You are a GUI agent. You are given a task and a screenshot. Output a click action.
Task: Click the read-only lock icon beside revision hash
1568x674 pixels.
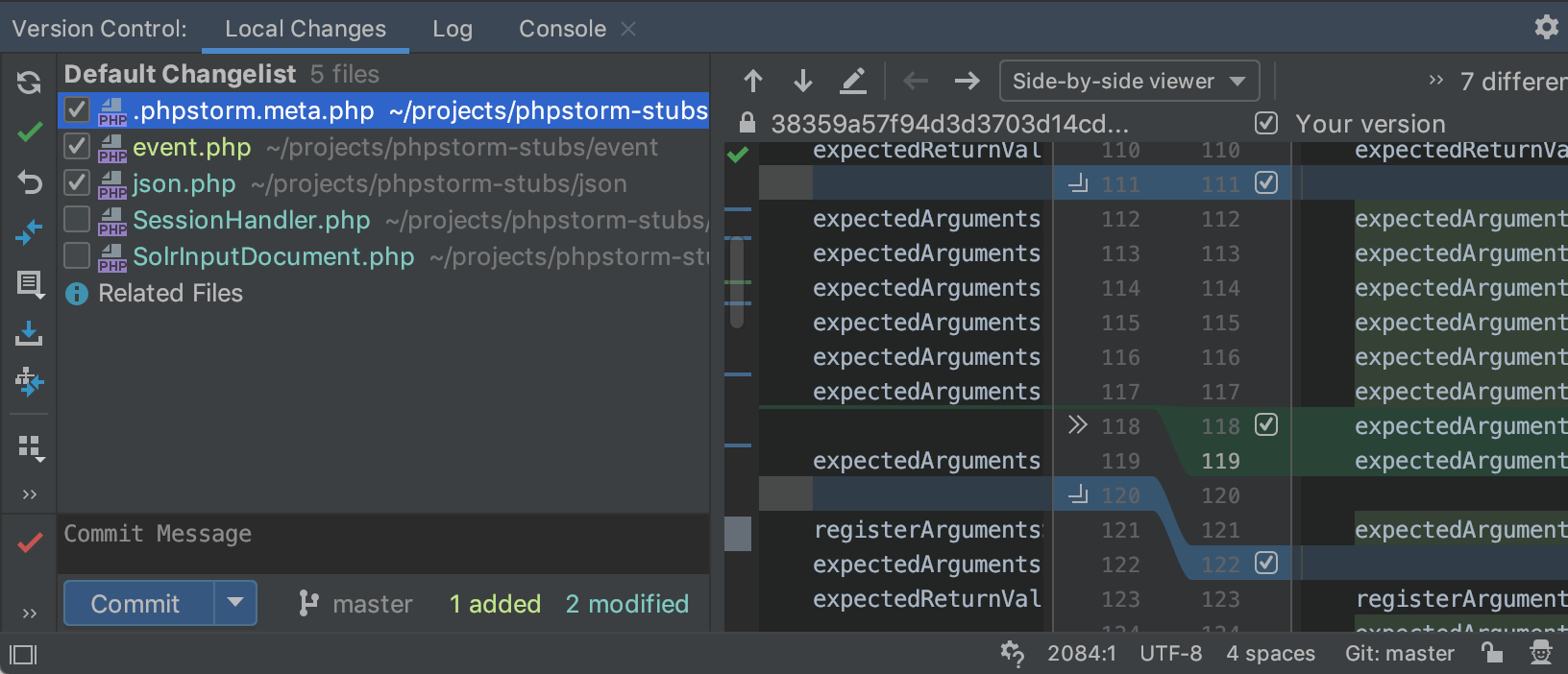coord(747,123)
